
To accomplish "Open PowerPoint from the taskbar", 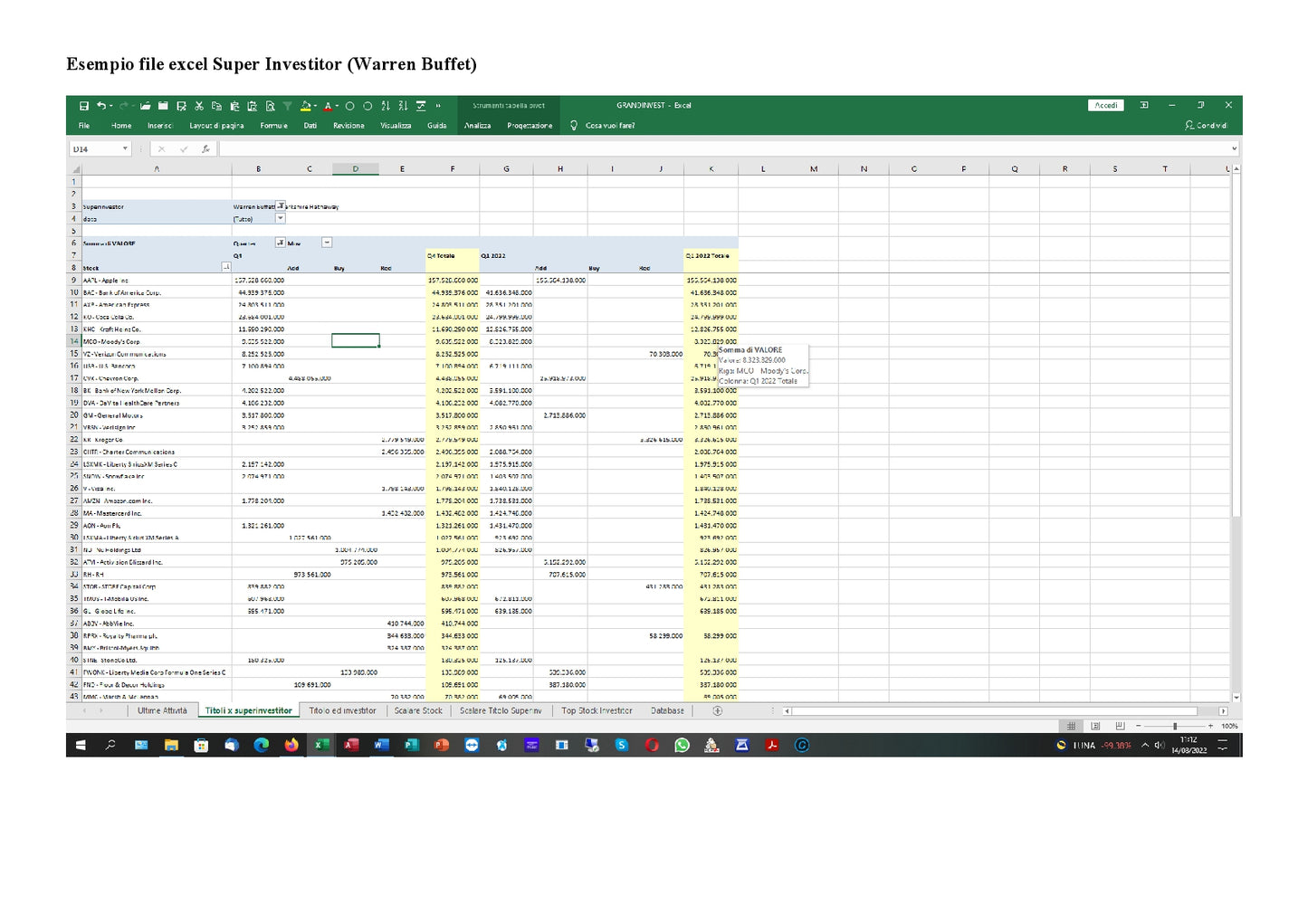I will tap(442, 745).
